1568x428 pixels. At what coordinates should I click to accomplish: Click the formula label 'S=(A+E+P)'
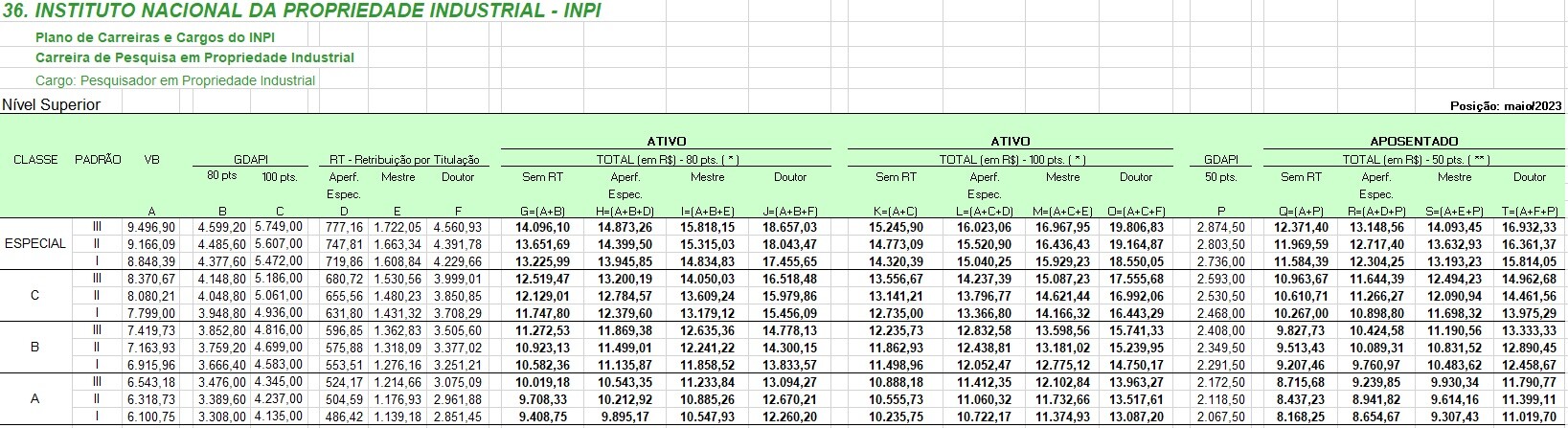coord(1454,212)
